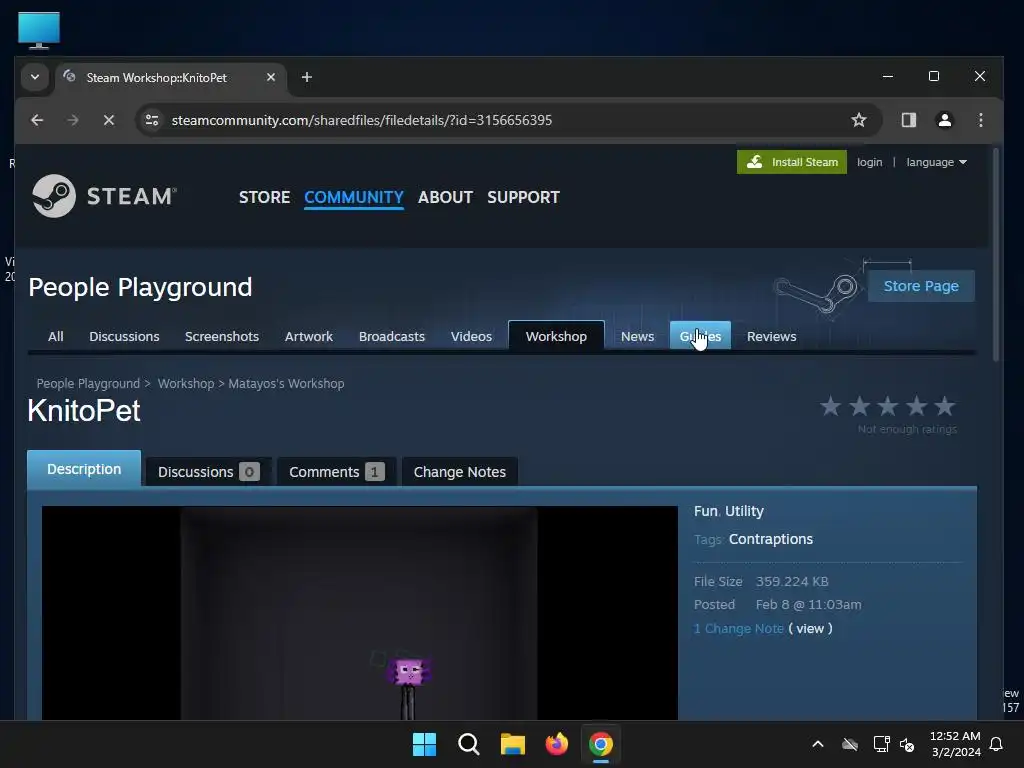This screenshot has width=1024, height=768.
Task: Open the tab search chevron
Action: [x=35, y=78]
